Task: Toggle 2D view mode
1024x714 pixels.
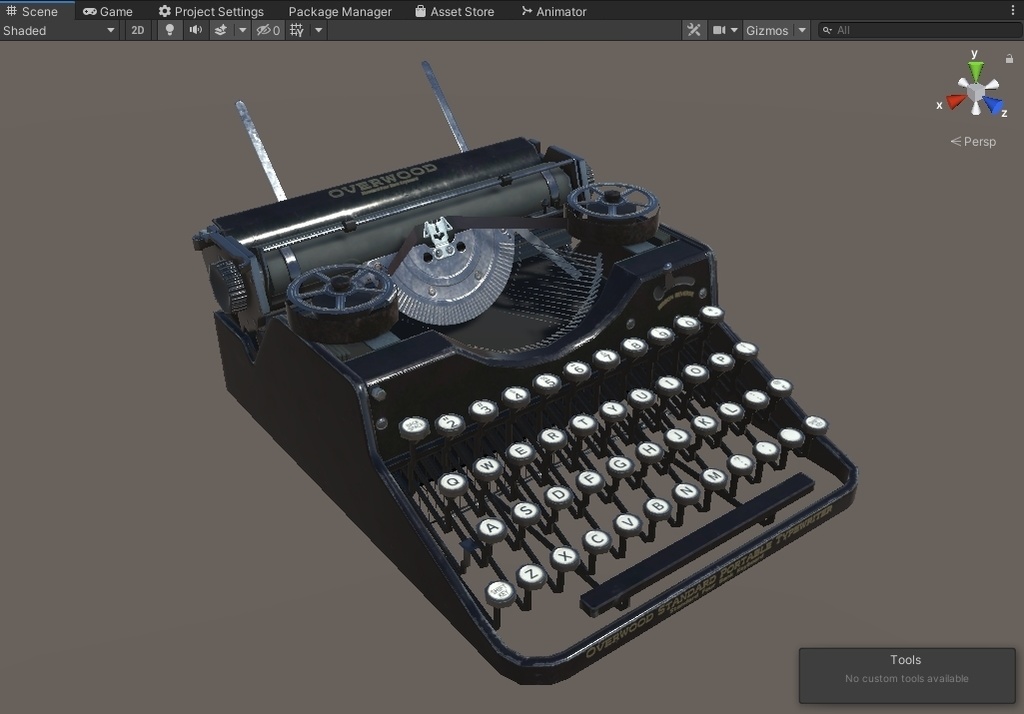Action: click(138, 30)
